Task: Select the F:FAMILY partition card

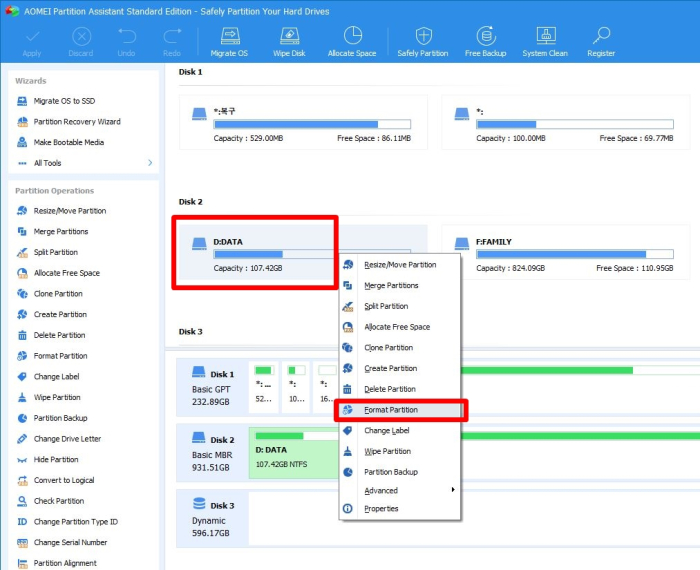Action: (x=565, y=253)
